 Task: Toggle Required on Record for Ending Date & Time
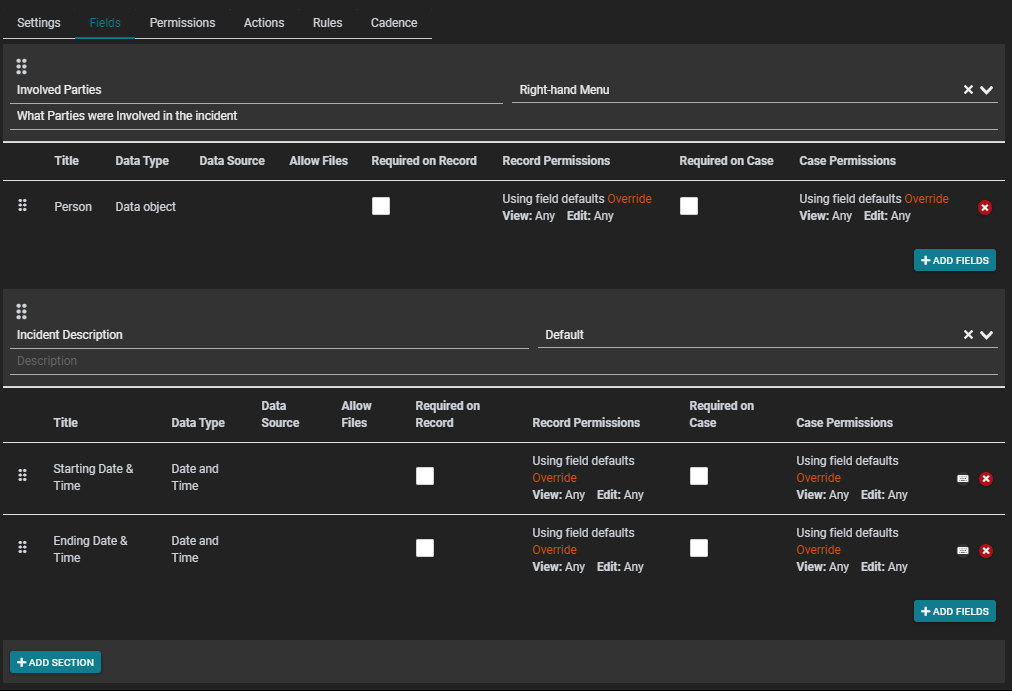[x=425, y=548]
